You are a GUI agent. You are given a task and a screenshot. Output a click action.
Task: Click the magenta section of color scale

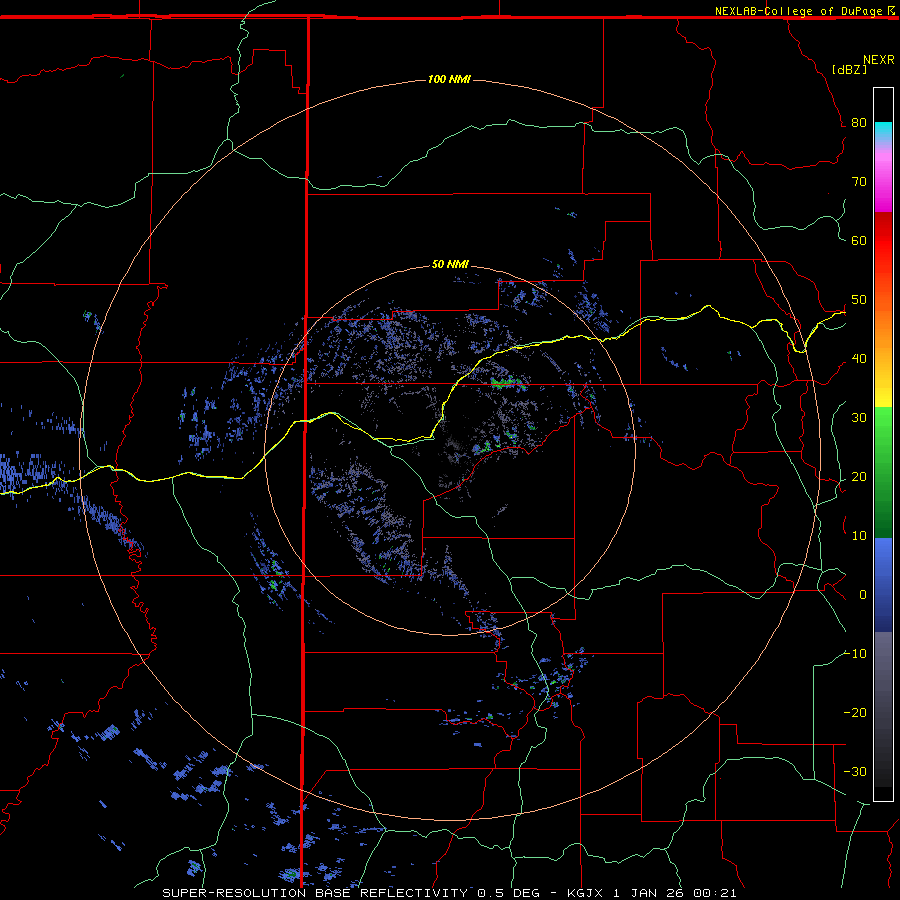point(883,187)
